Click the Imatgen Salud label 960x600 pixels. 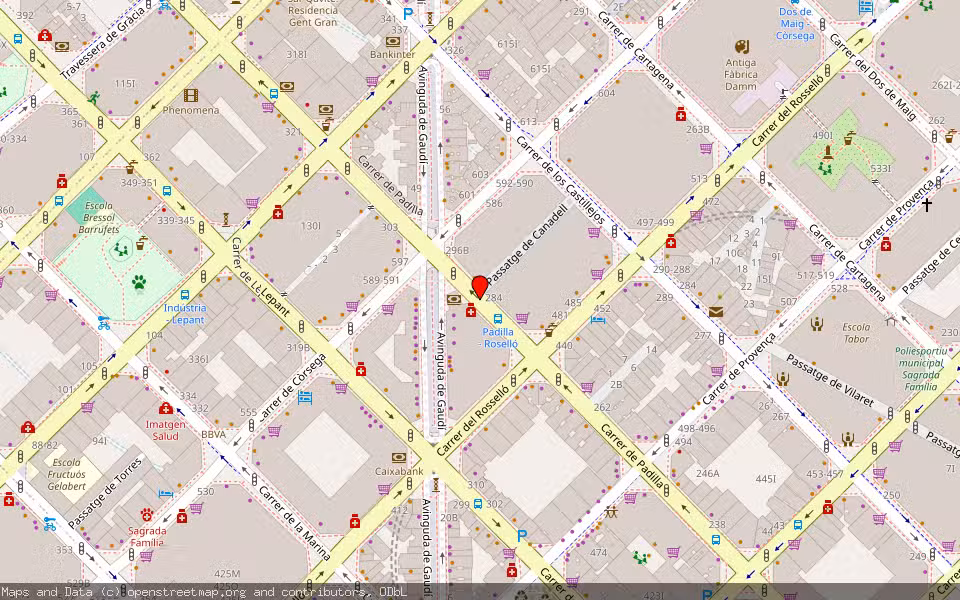pos(165,430)
